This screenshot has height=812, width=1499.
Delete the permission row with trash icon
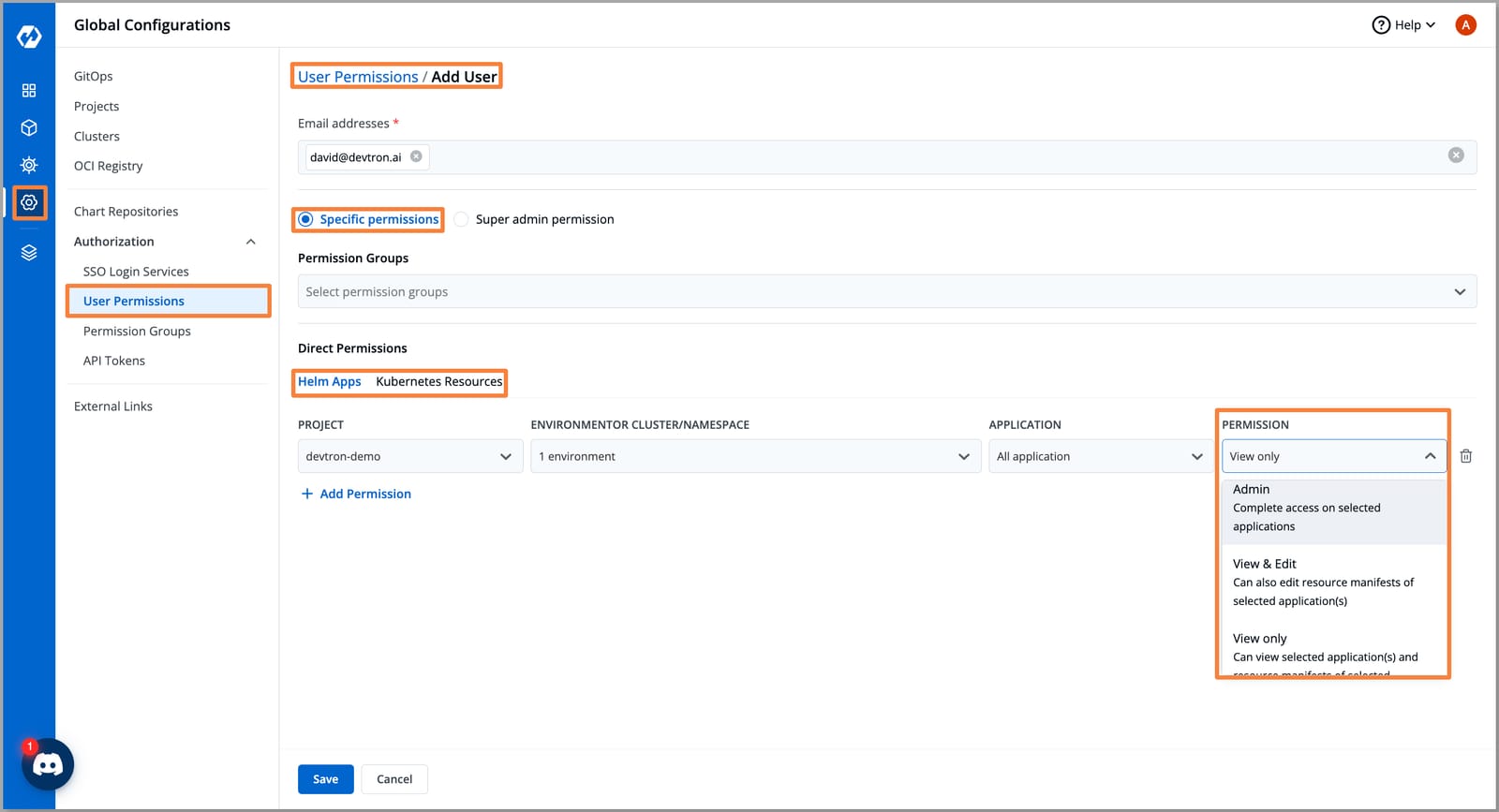[1465, 456]
